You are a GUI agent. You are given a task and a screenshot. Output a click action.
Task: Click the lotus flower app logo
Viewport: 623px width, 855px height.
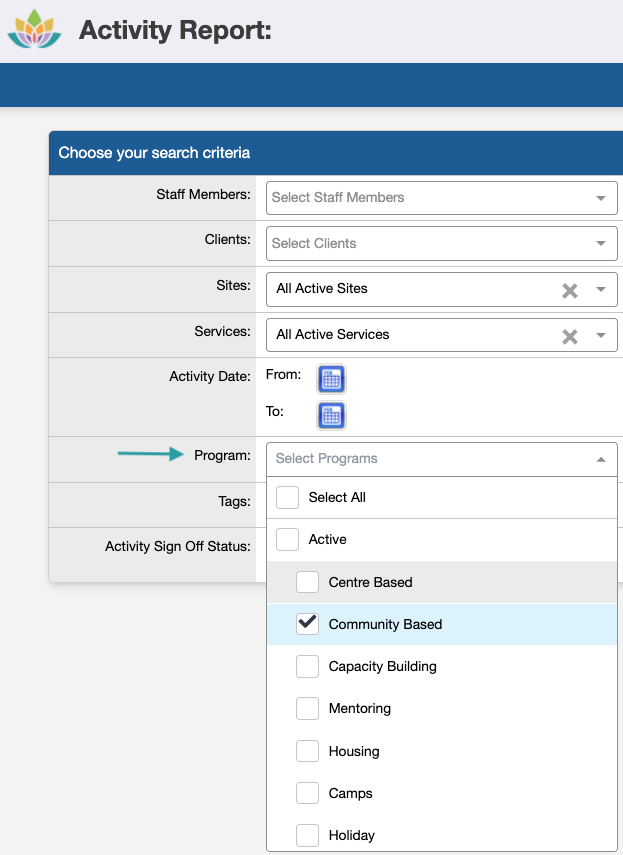click(x=34, y=29)
